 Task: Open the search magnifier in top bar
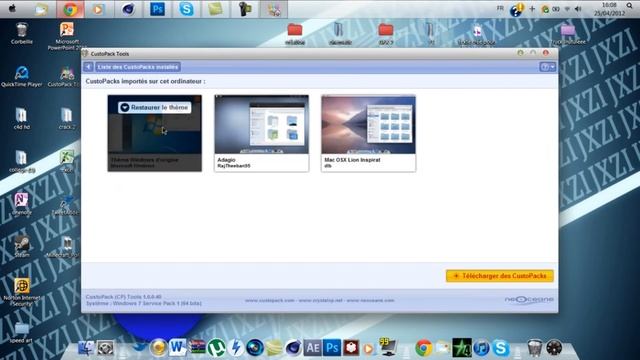(630, 5)
